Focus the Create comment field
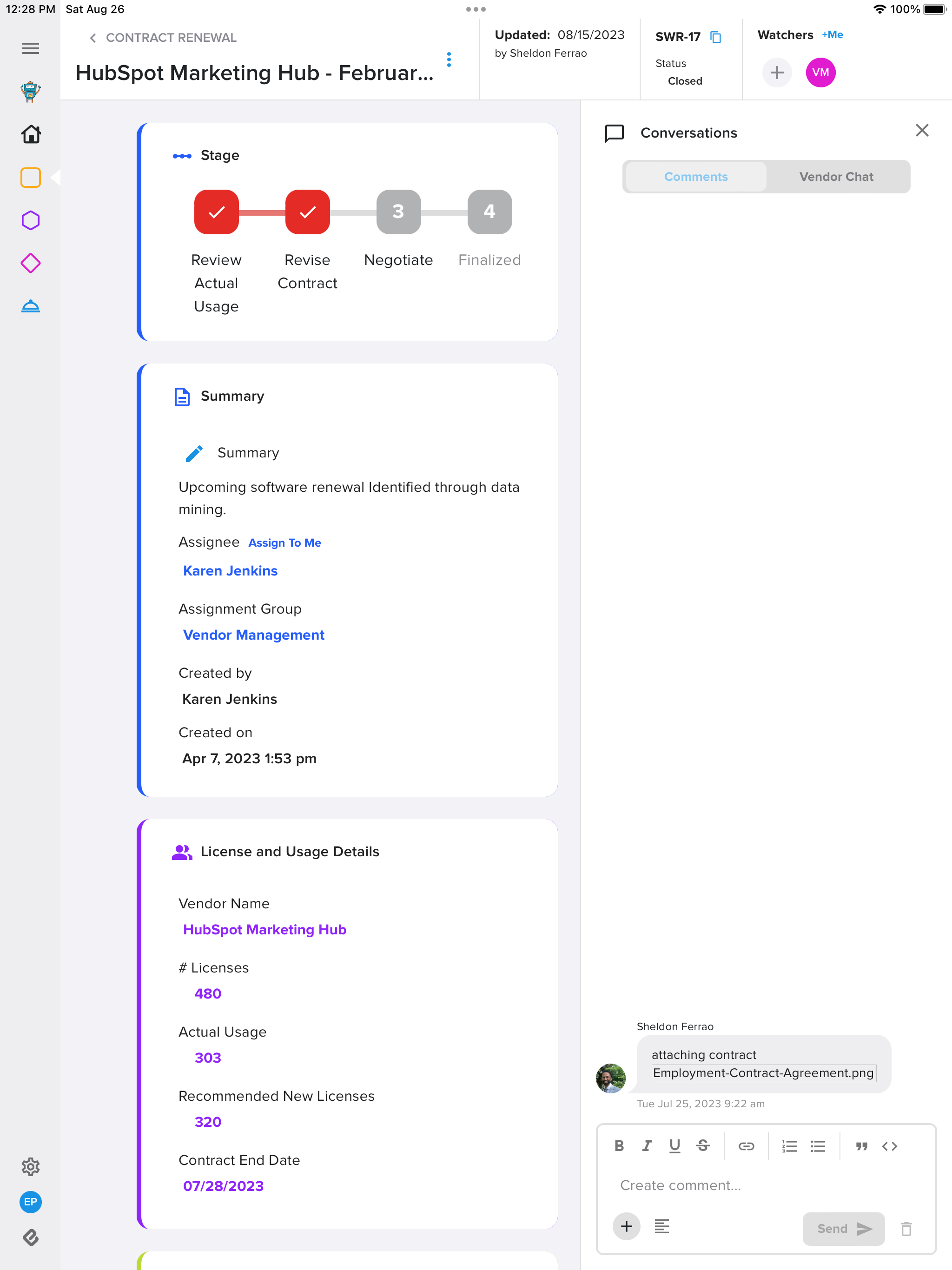The image size is (952, 1270). pyautogui.click(x=766, y=1185)
